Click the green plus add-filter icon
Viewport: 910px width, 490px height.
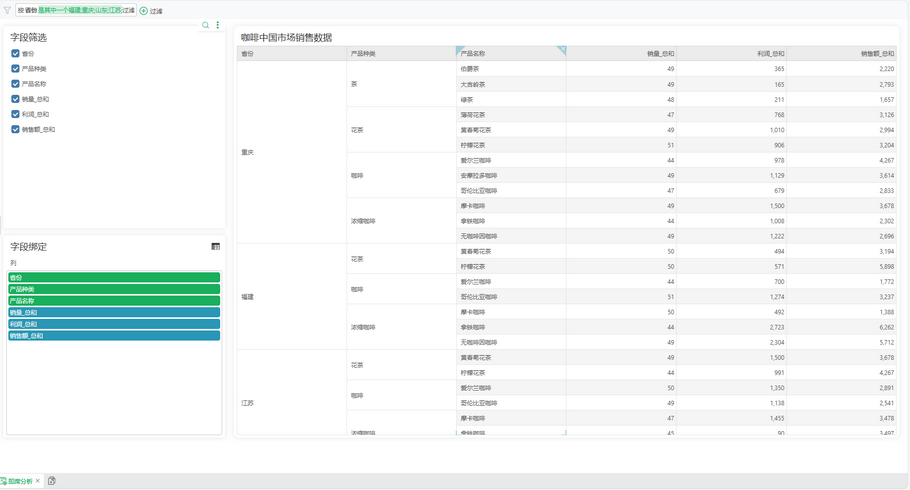(x=144, y=11)
